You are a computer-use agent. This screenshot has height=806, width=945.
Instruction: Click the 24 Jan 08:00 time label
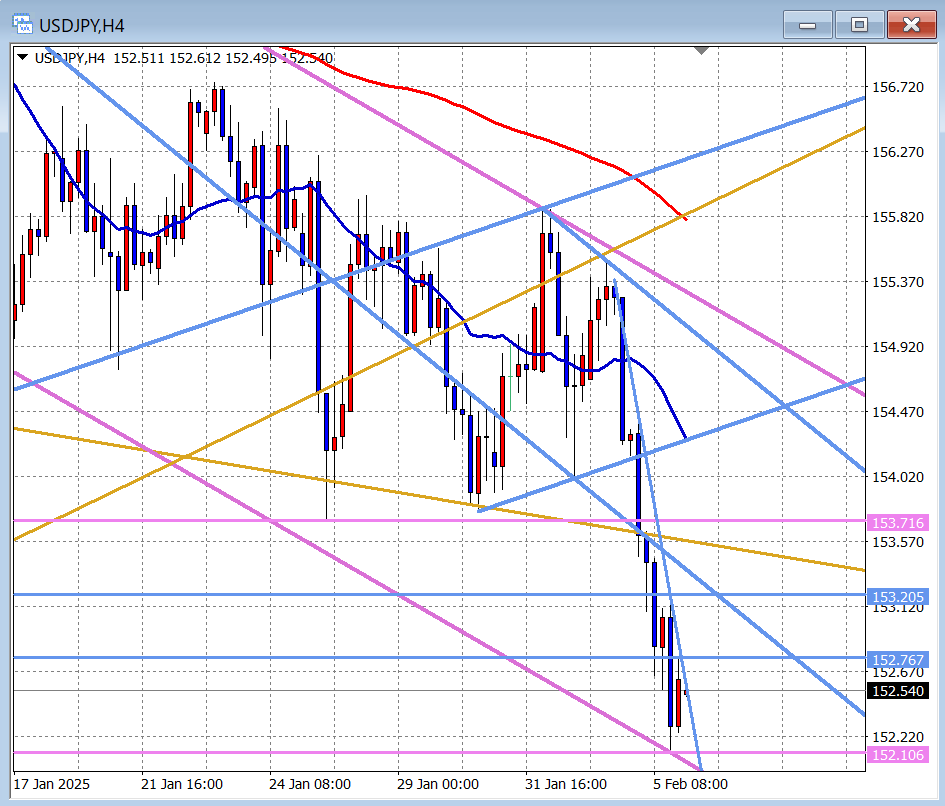click(311, 784)
